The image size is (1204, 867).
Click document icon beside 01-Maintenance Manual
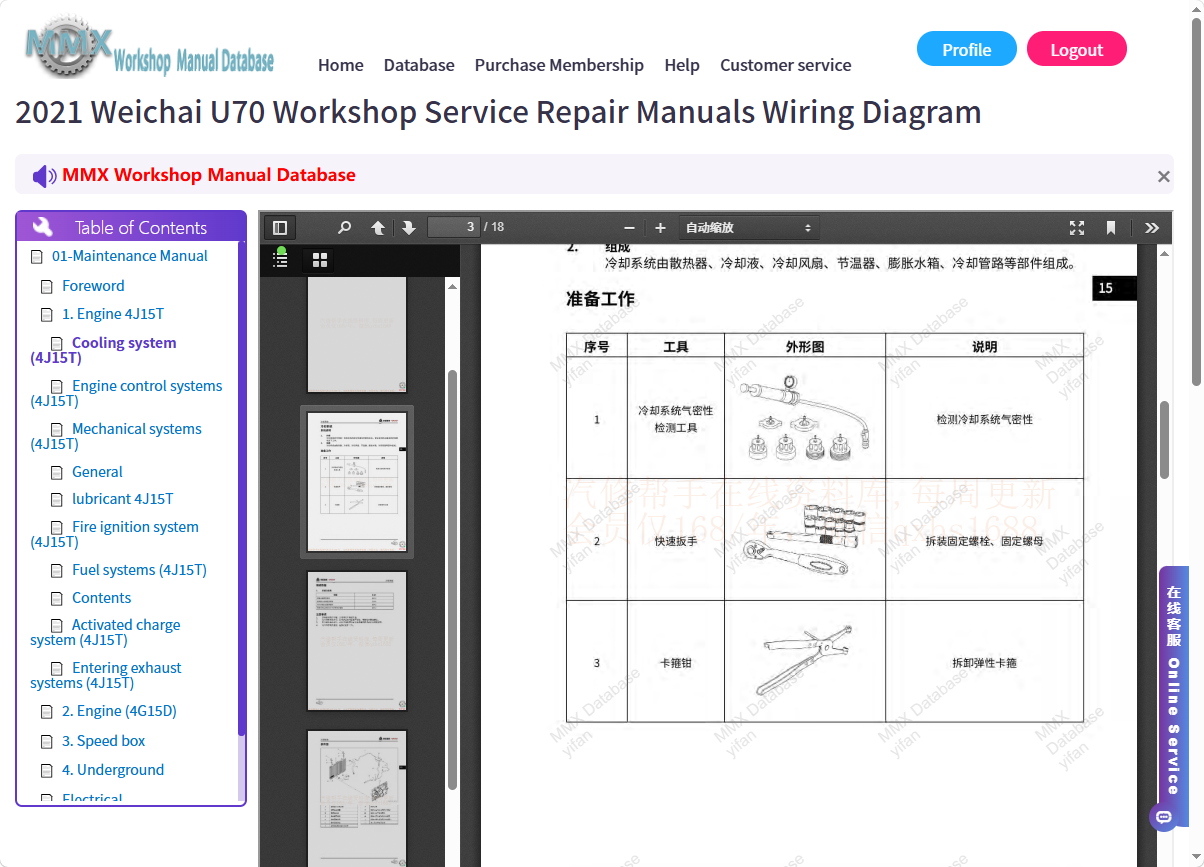point(36,257)
